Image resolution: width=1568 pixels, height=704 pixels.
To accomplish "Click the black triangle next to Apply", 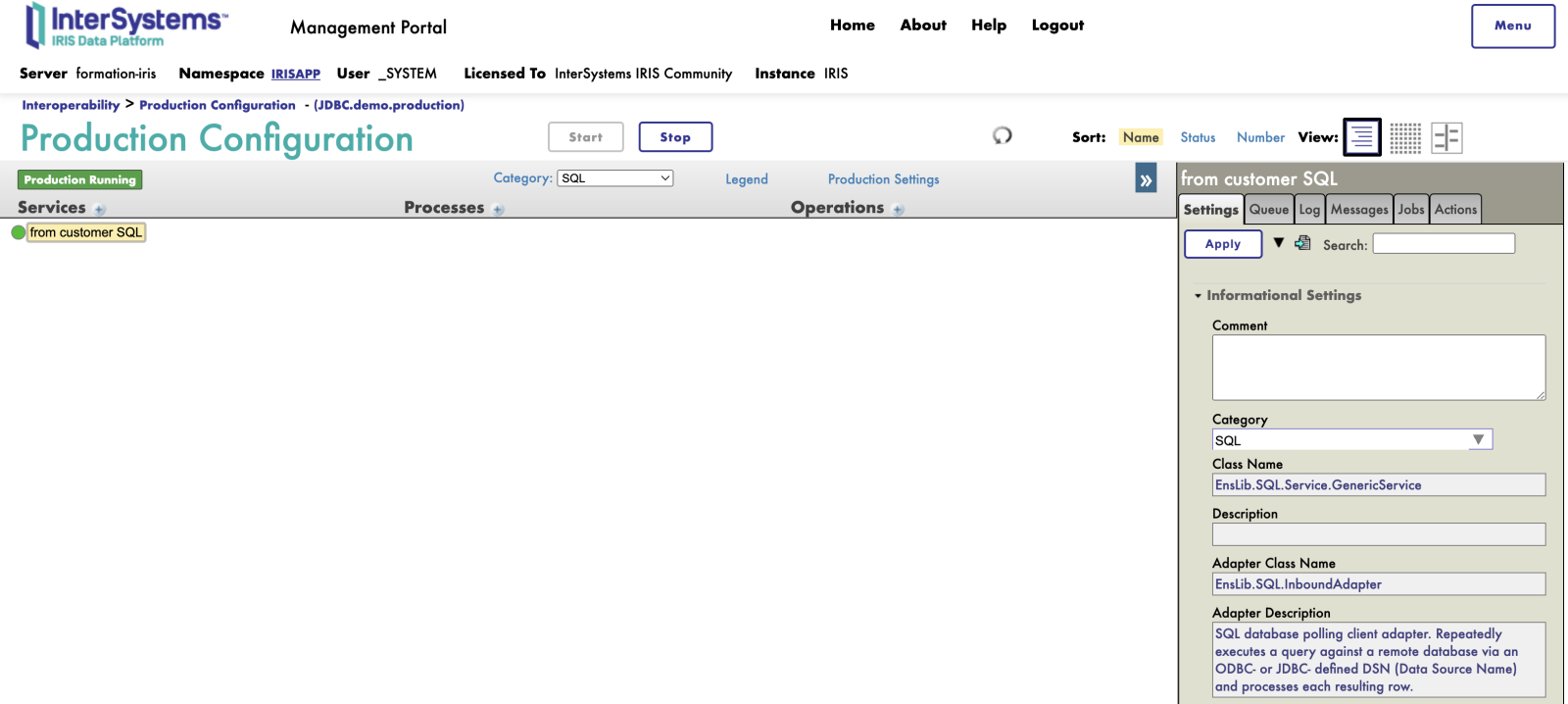I will (1279, 242).
